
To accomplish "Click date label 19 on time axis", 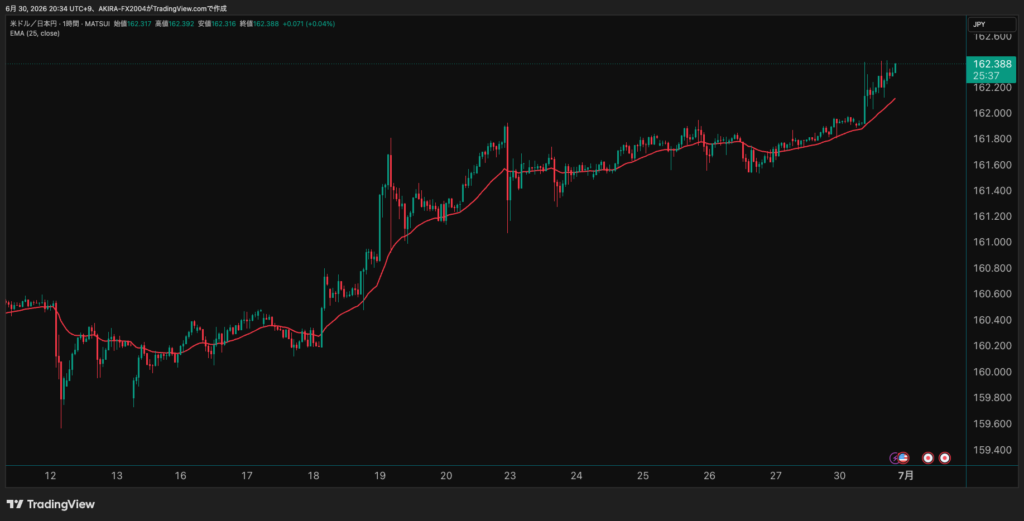I will [380, 476].
